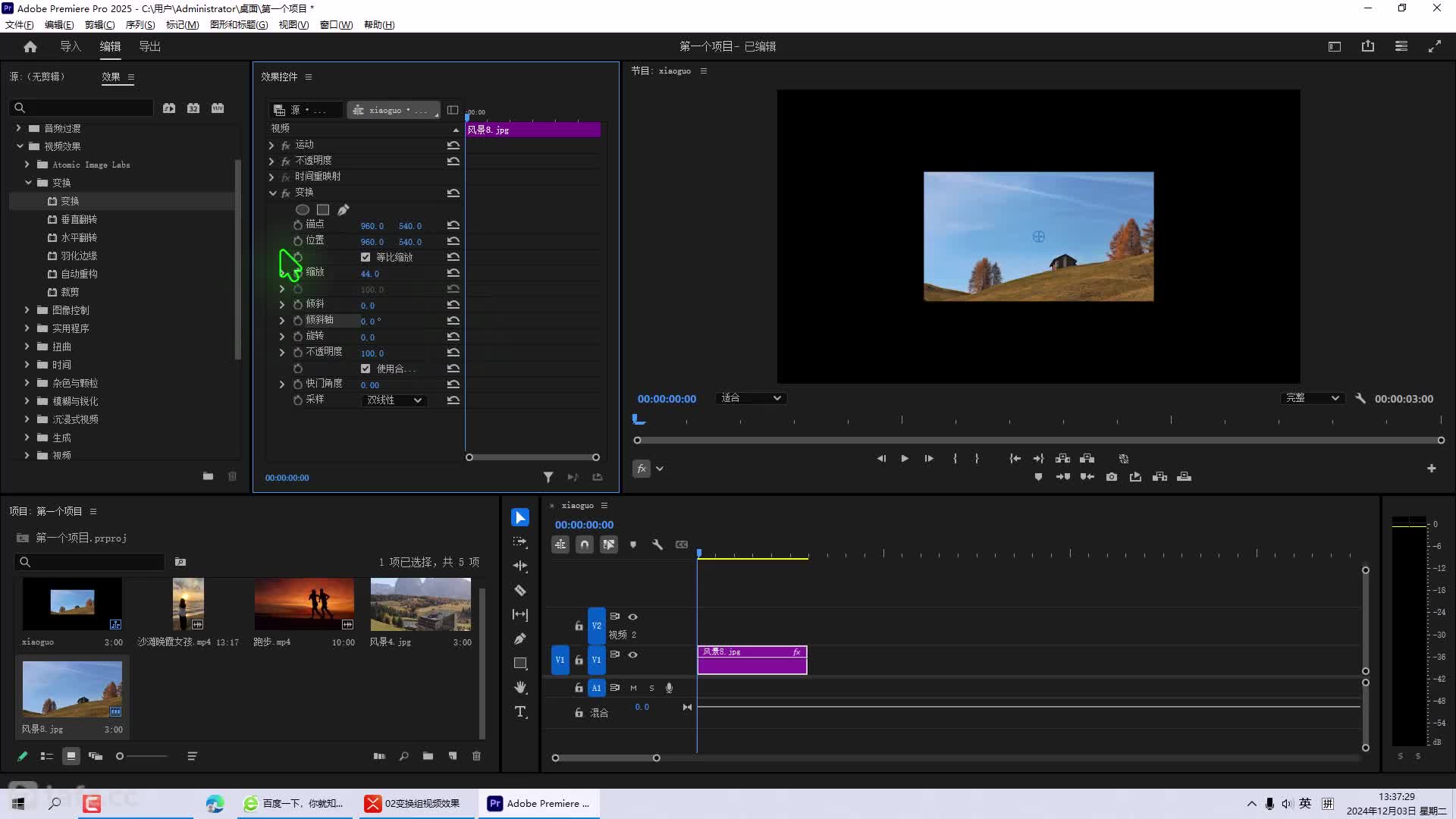
Task: Collapse the 视频效果 folder
Action: pos(19,146)
